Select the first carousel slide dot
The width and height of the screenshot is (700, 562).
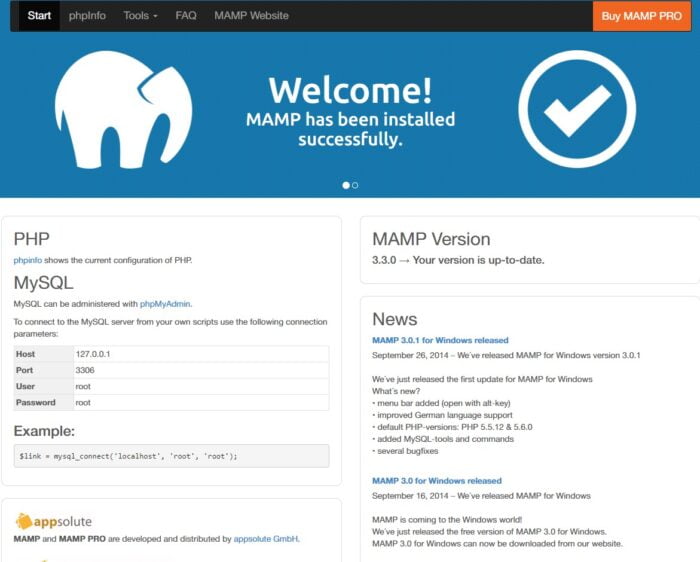[x=346, y=185]
